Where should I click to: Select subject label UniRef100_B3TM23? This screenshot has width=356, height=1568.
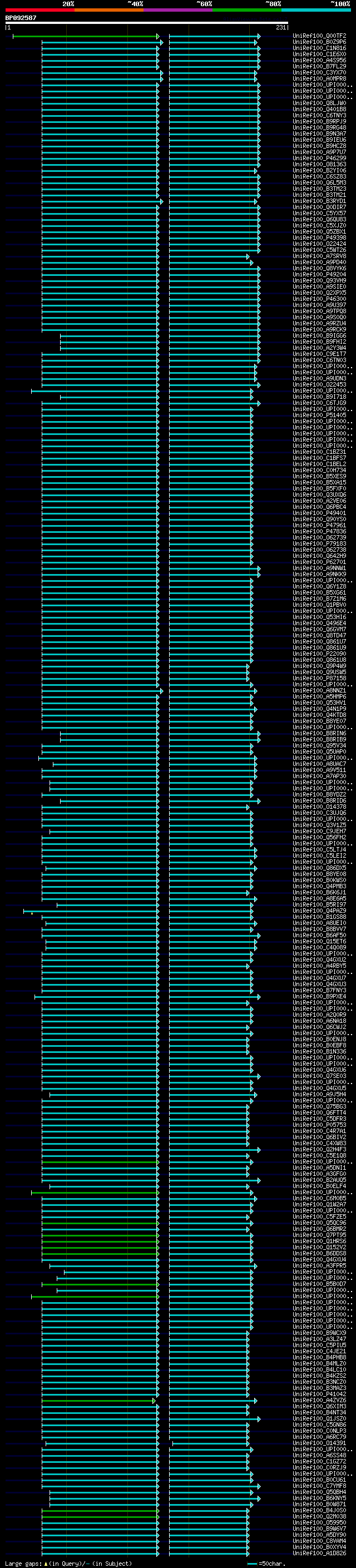319,189
